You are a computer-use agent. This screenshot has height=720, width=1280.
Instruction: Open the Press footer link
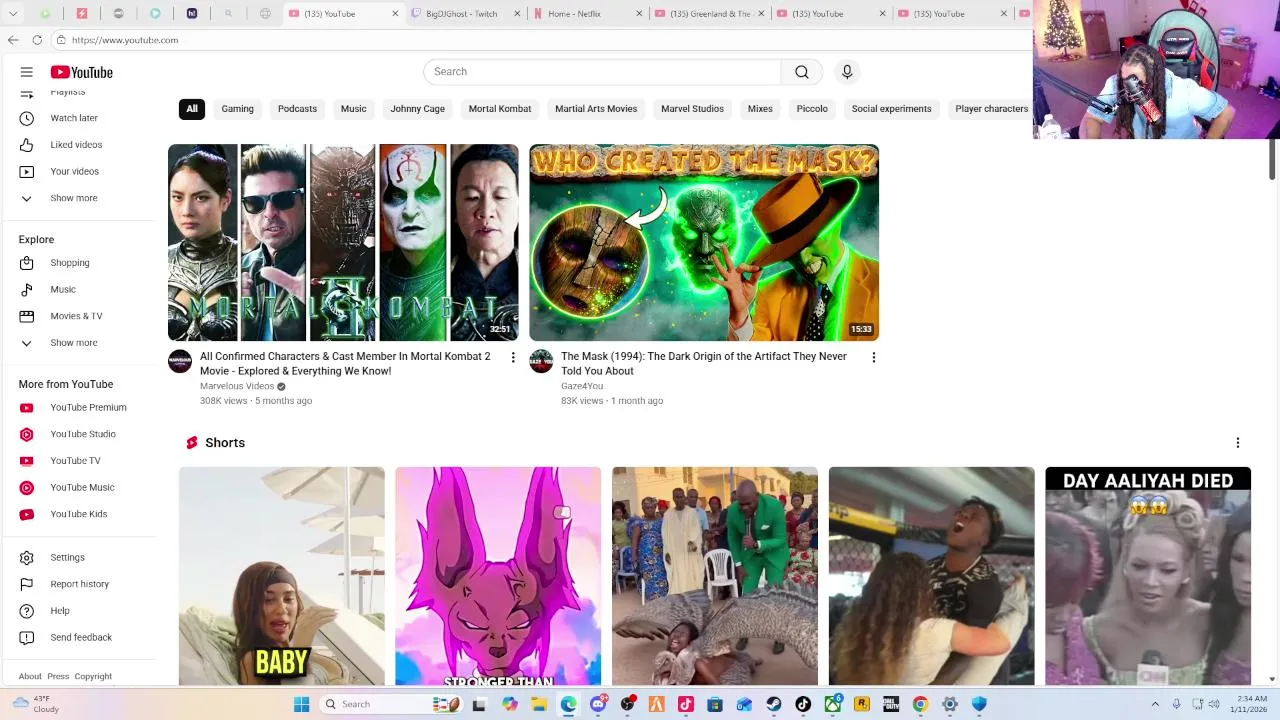coord(58,677)
